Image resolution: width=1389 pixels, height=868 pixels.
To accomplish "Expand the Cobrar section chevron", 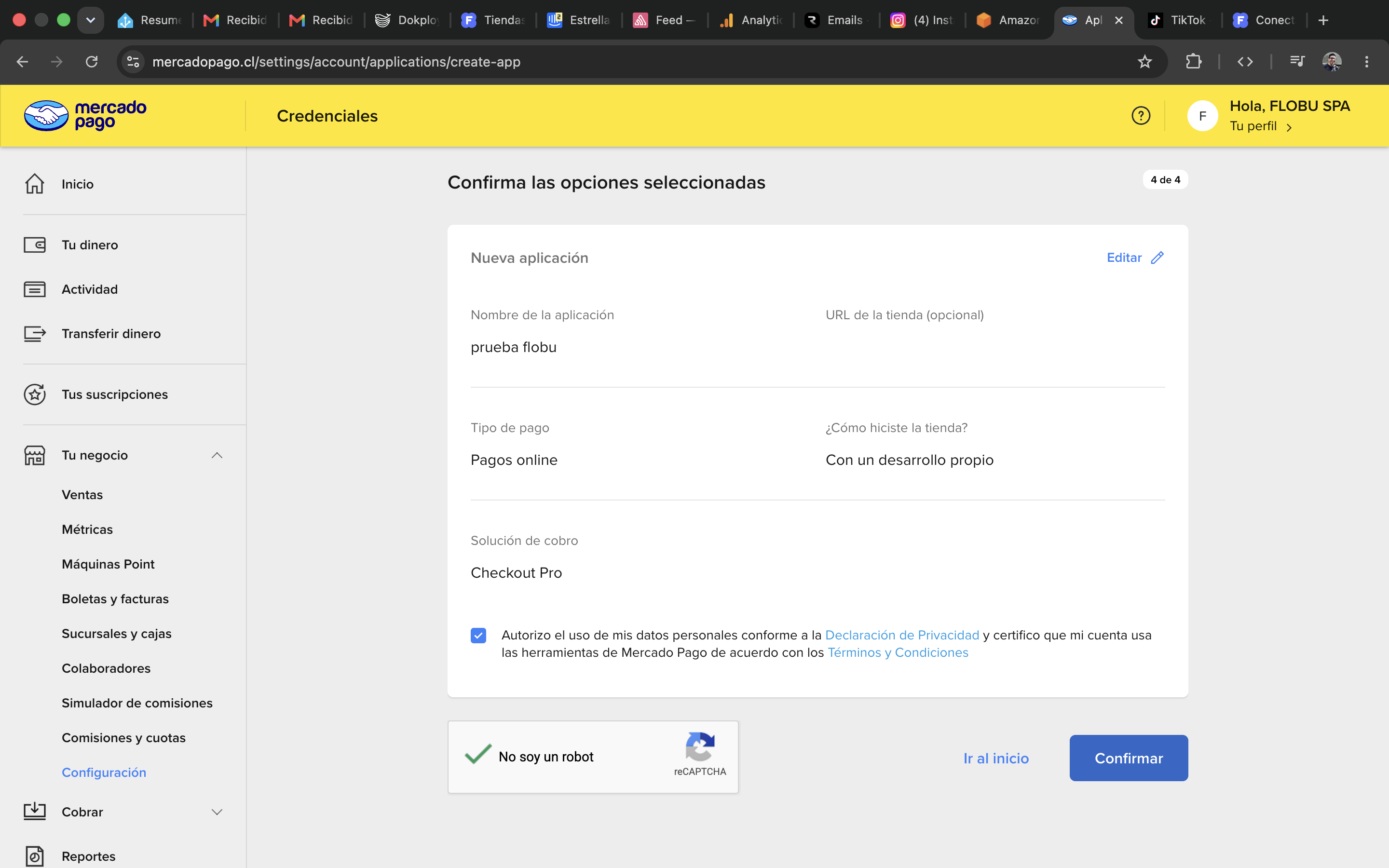I will (217, 812).
